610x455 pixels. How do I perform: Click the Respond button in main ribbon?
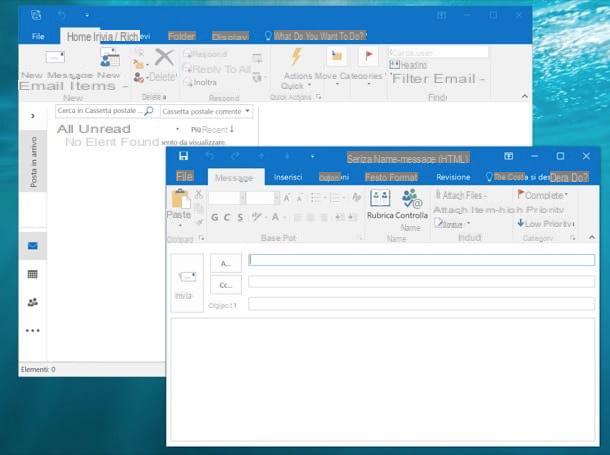click(205, 54)
